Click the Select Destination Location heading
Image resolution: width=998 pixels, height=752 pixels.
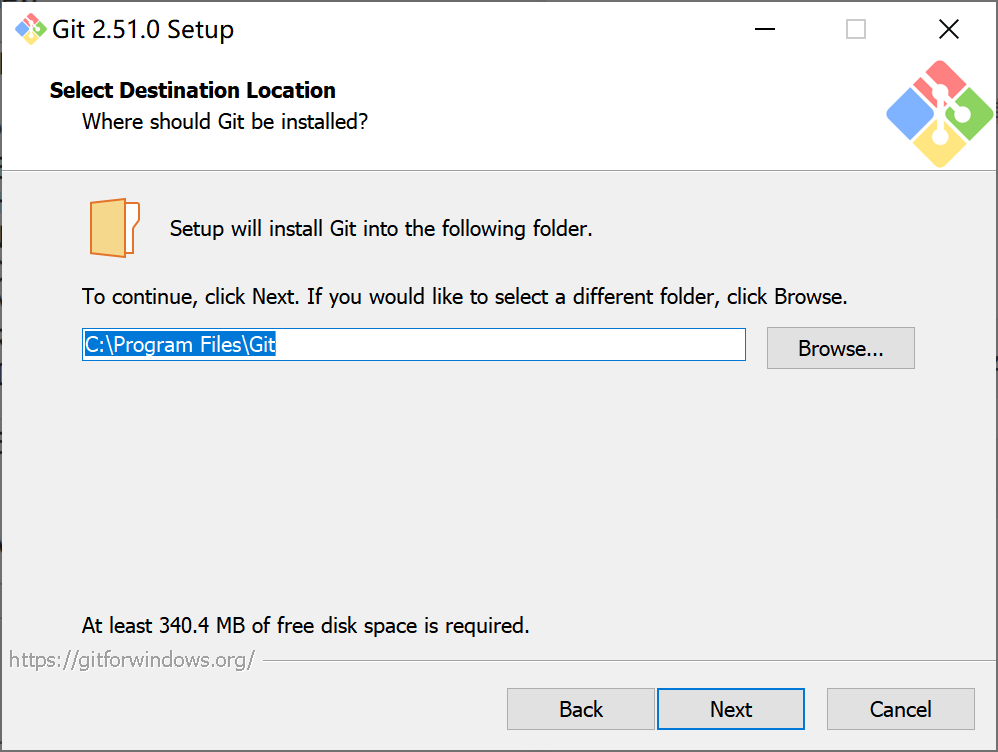pos(192,90)
